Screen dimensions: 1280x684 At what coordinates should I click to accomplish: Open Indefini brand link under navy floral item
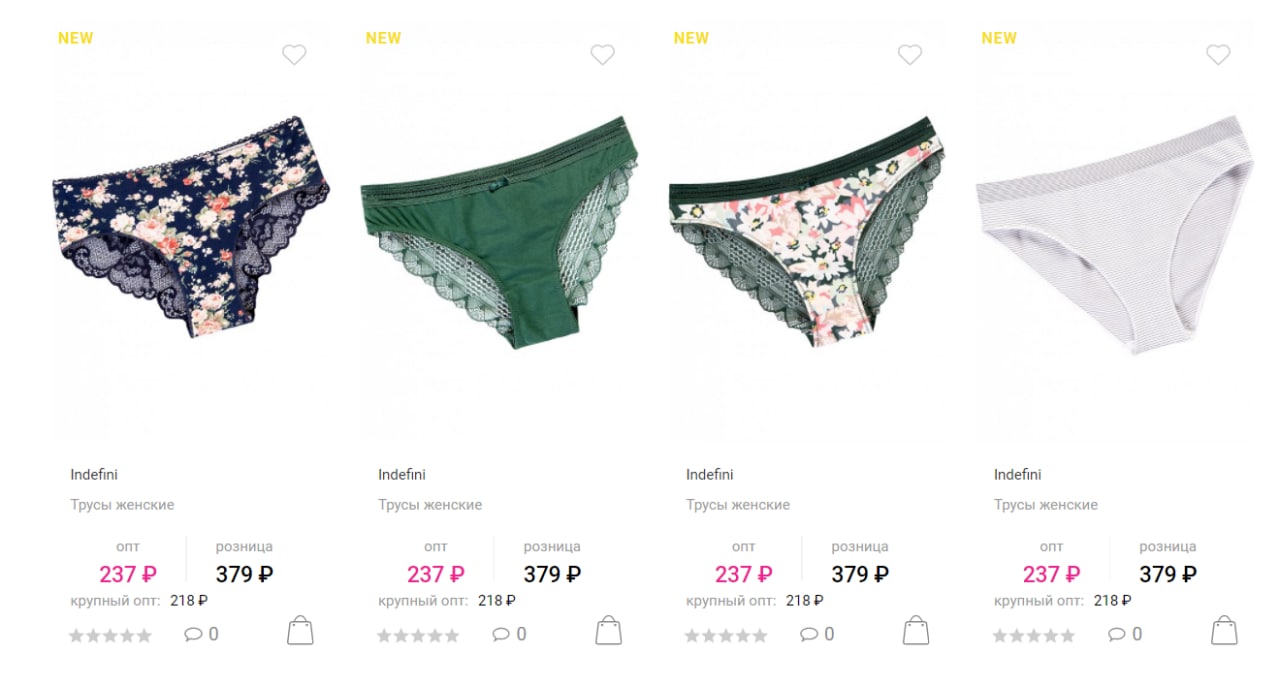click(94, 474)
